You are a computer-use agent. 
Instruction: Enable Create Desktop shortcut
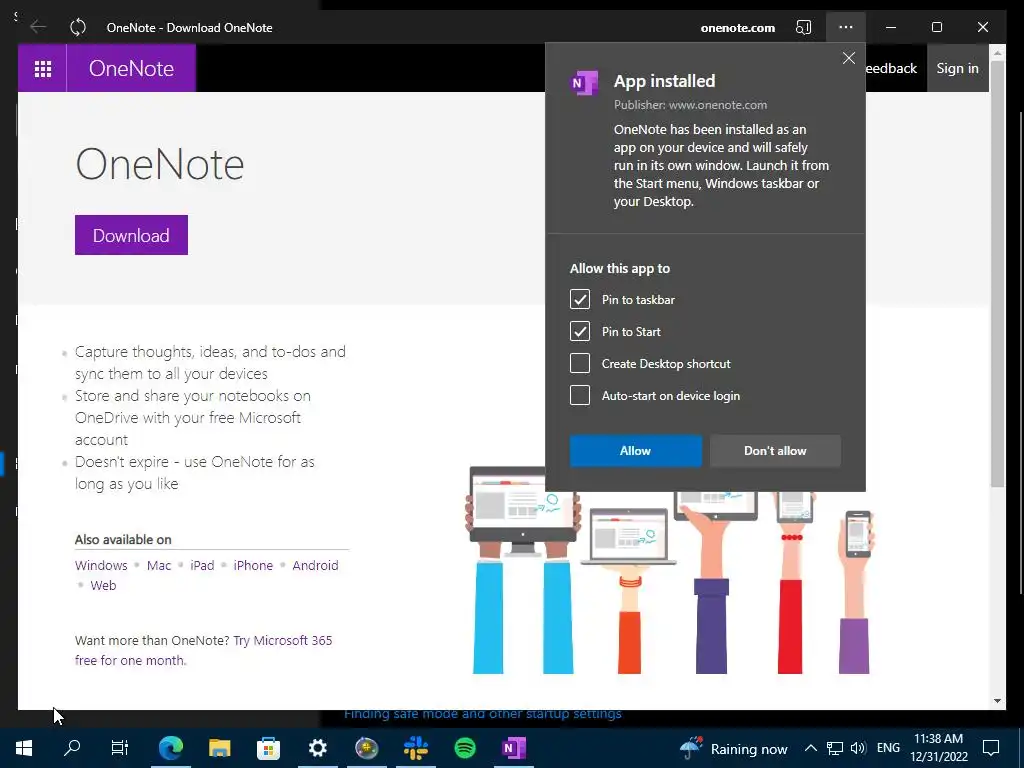pos(579,363)
